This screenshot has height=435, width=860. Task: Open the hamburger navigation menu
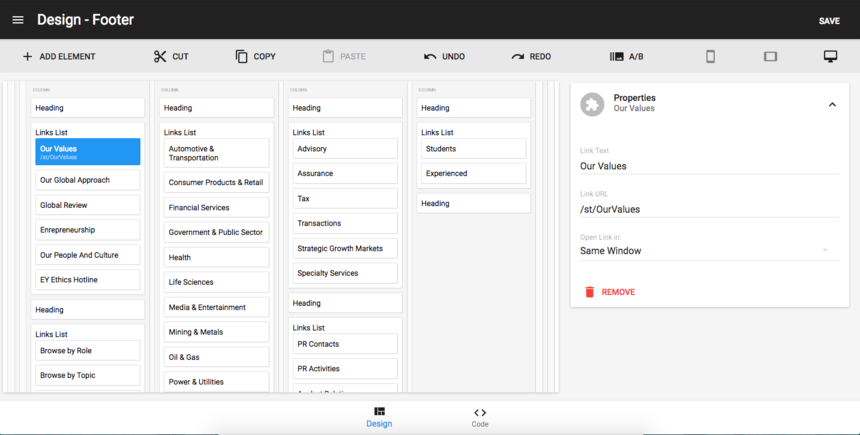(17, 20)
